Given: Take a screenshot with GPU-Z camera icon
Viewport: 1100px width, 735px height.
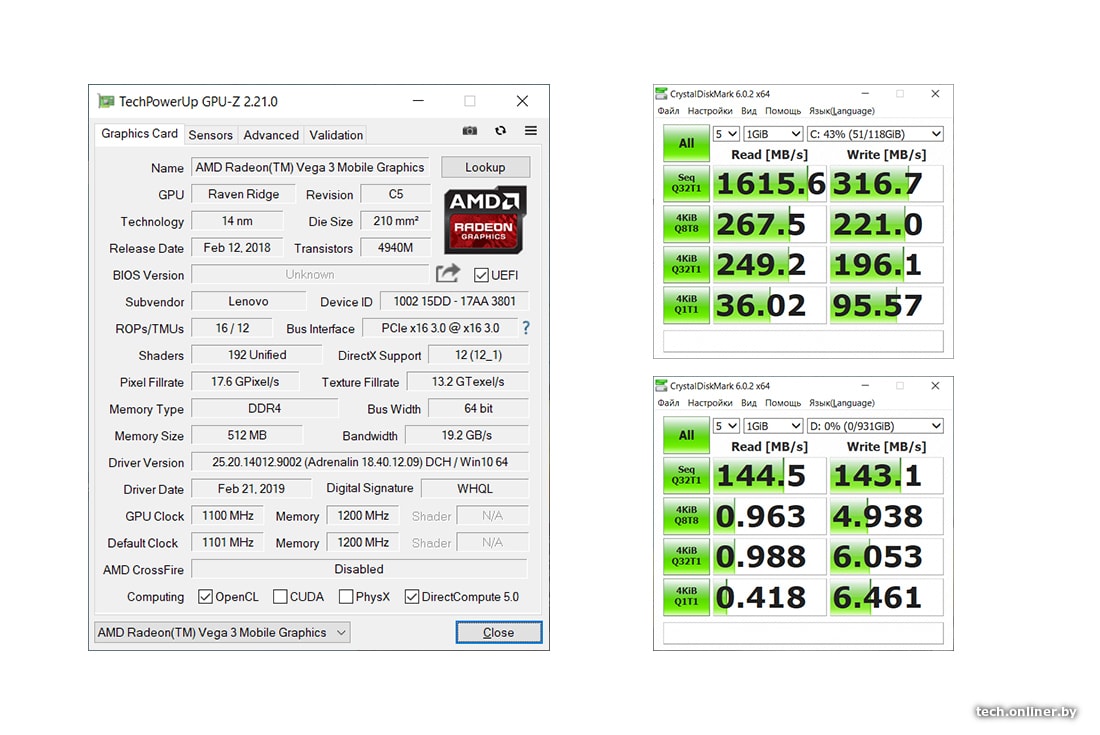Looking at the screenshot, I should click(x=469, y=130).
